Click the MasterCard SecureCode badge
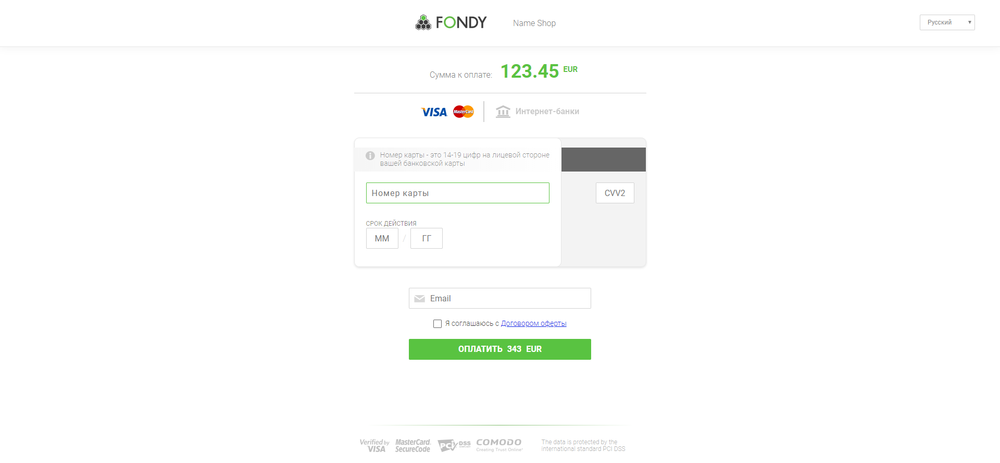 pyautogui.click(x=413, y=445)
